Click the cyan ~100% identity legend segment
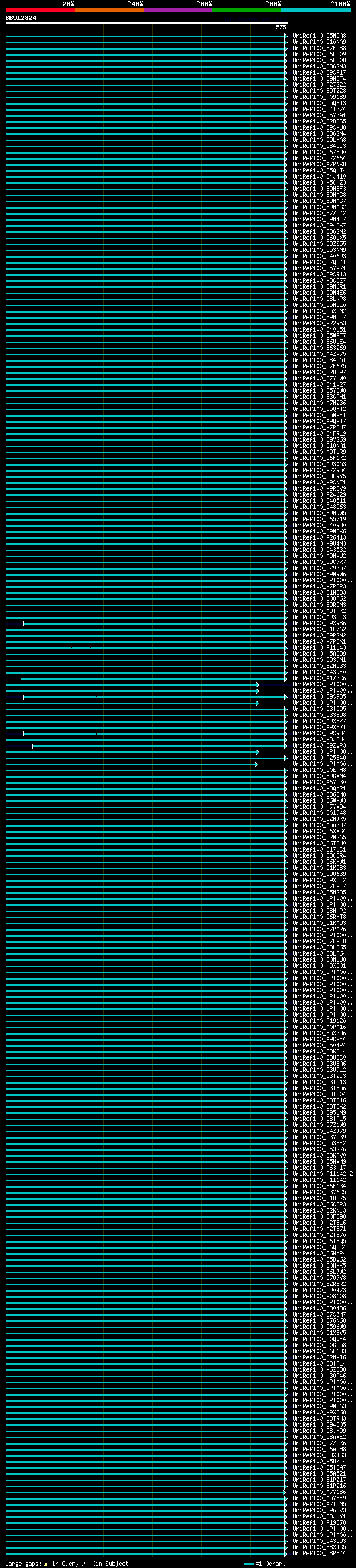The height and width of the screenshot is (1568, 356). coord(316,10)
